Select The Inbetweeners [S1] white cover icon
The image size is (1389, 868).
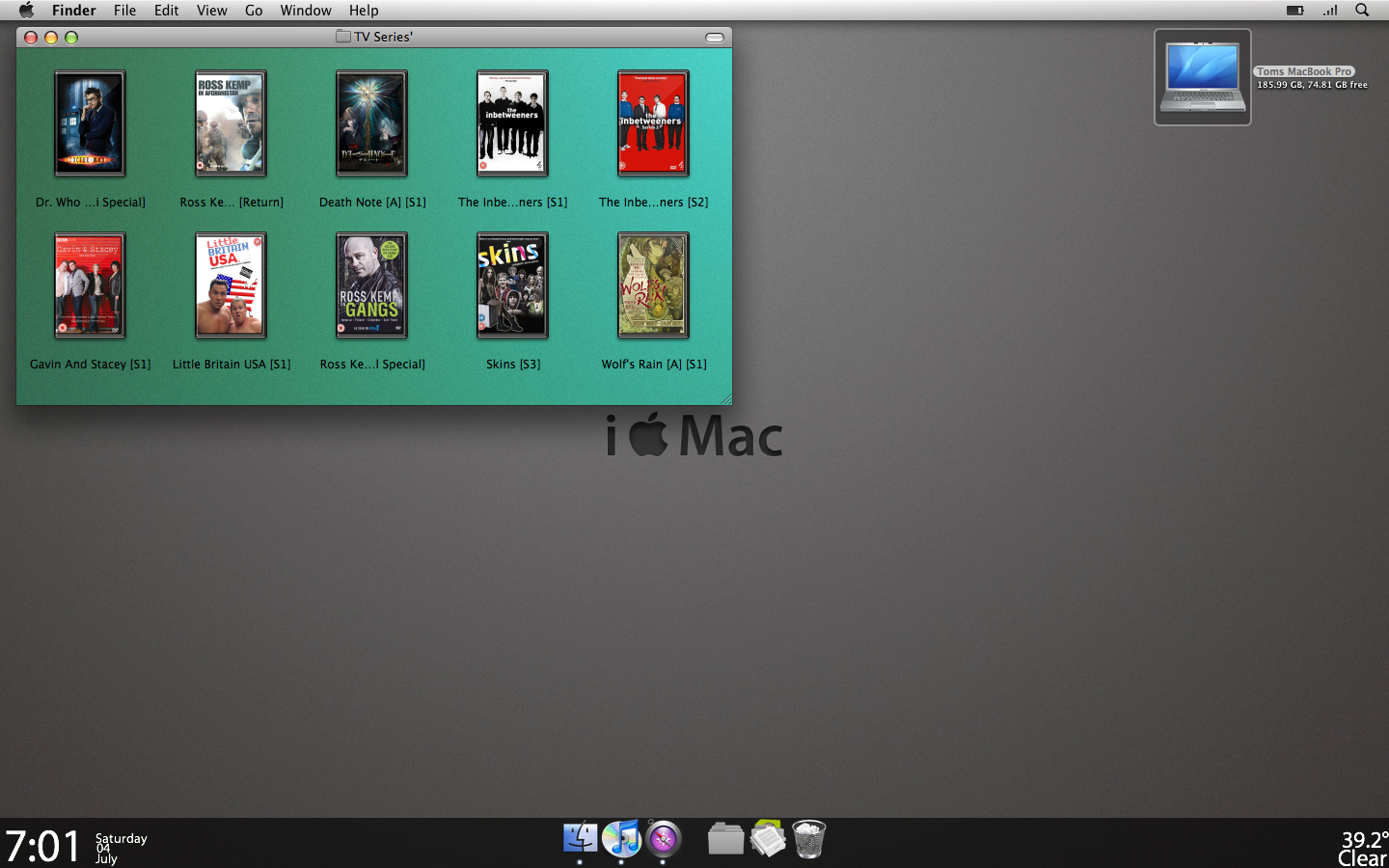[x=512, y=122]
